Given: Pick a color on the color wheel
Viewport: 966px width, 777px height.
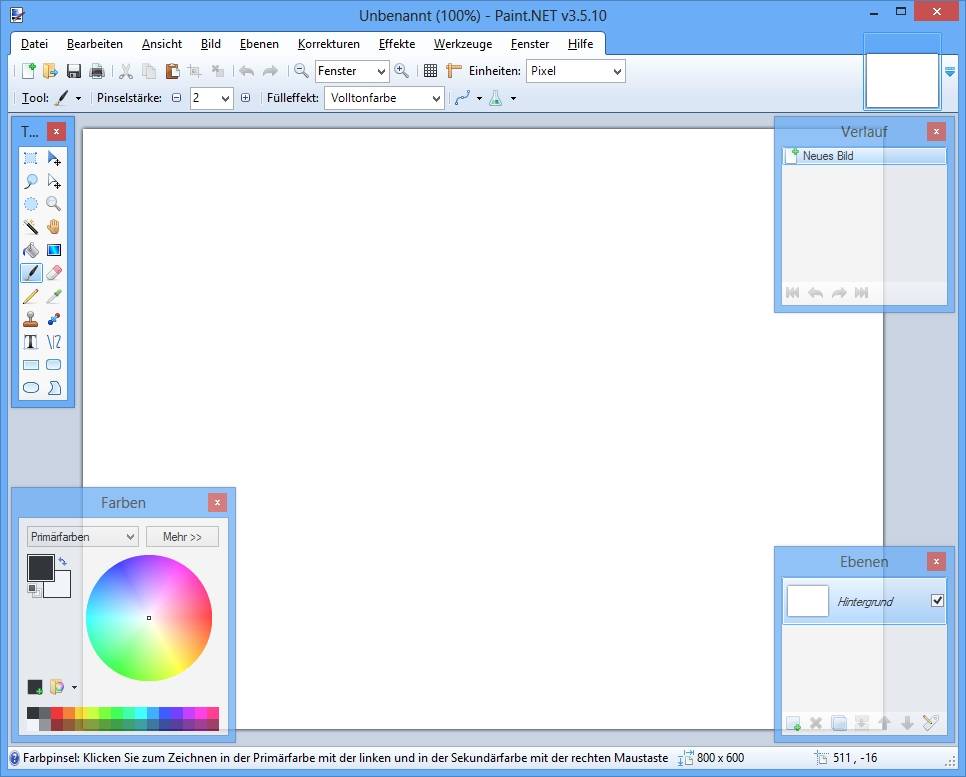Looking at the screenshot, I should tap(149, 618).
